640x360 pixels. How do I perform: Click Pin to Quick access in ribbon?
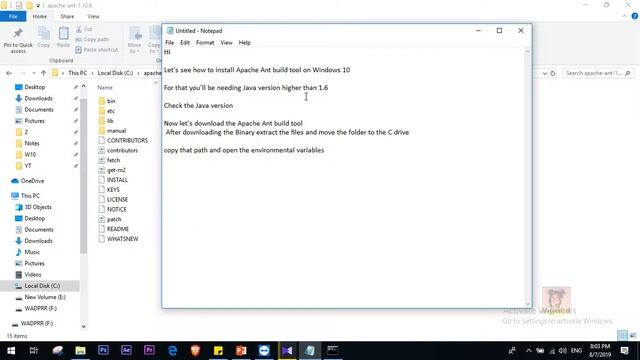coord(18,40)
